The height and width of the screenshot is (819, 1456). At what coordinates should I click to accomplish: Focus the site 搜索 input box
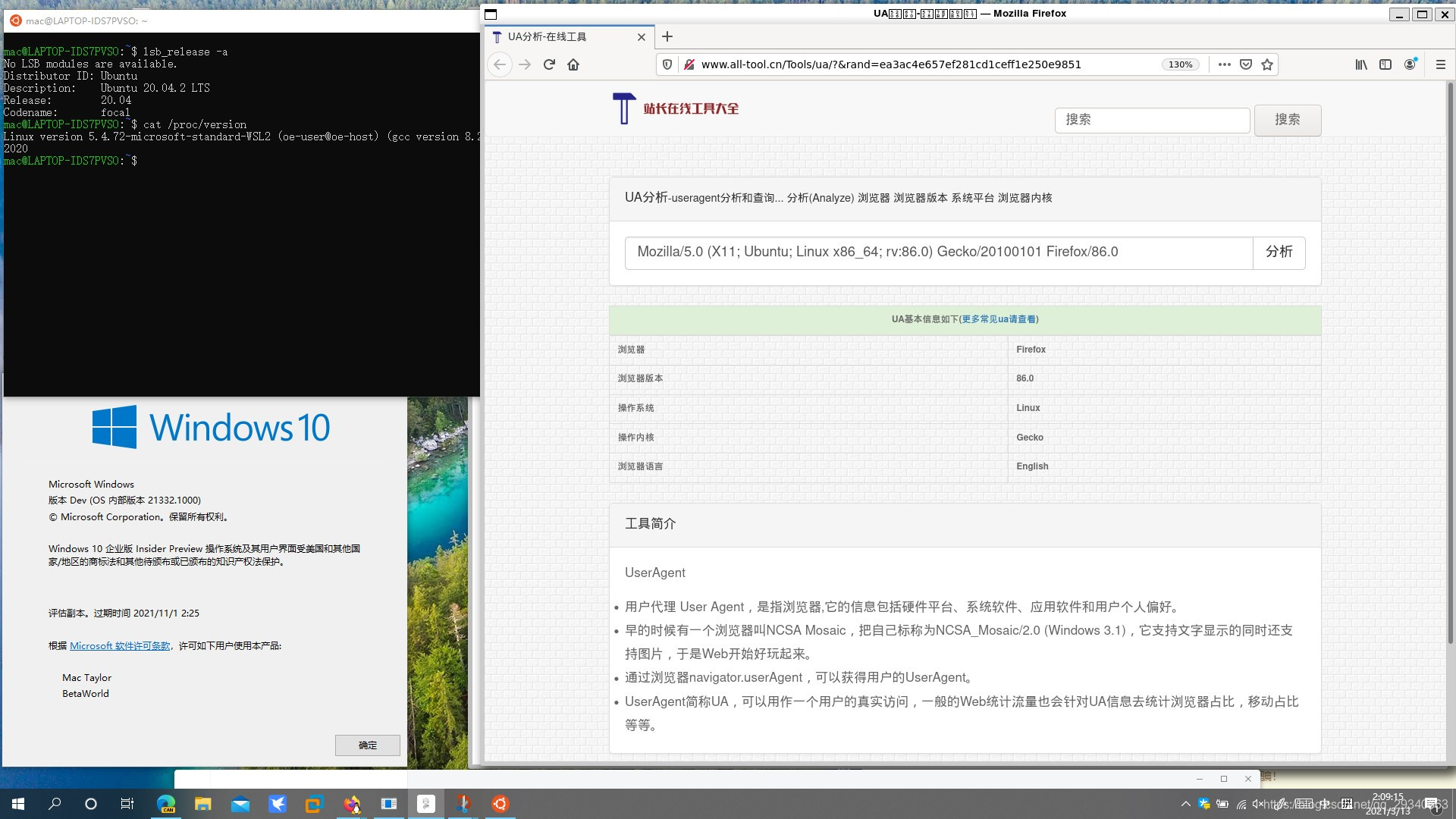click(1152, 120)
